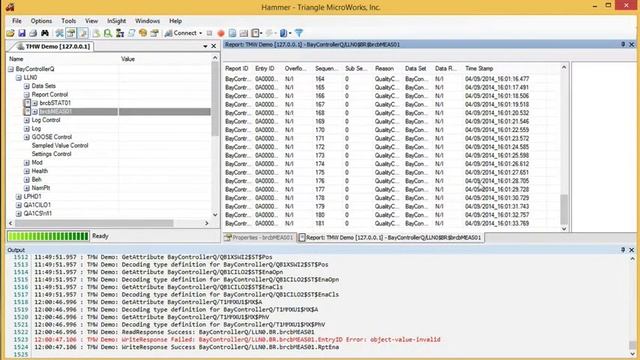Click the Save floppy disk icon
640x360 pixels.
click(22, 33)
